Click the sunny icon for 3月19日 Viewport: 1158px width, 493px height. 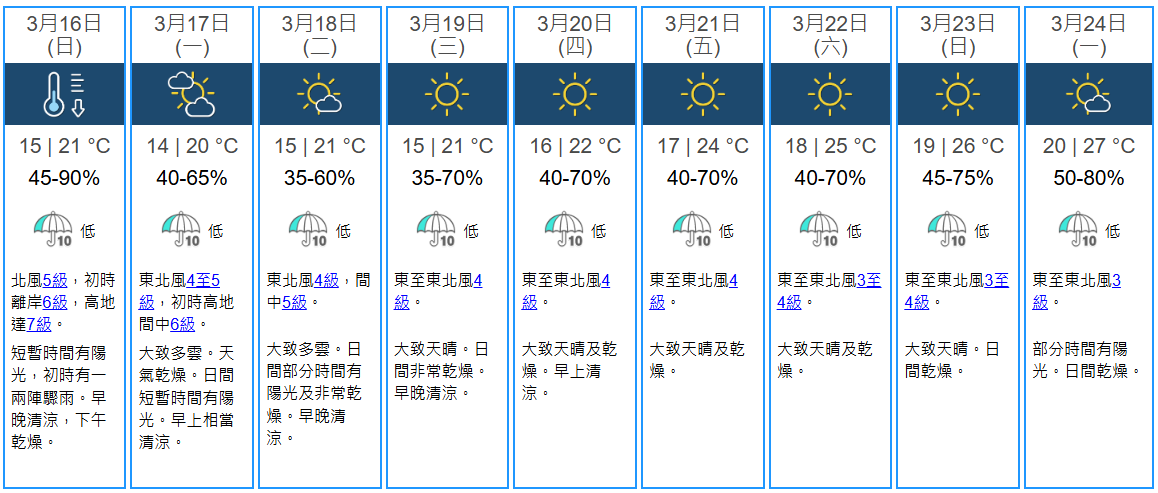click(x=447, y=94)
